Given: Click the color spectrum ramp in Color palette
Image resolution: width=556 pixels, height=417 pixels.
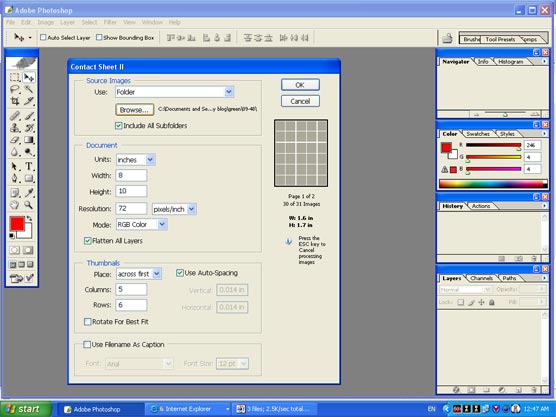Looking at the screenshot, I should pyautogui.click(x=493, y=184).
